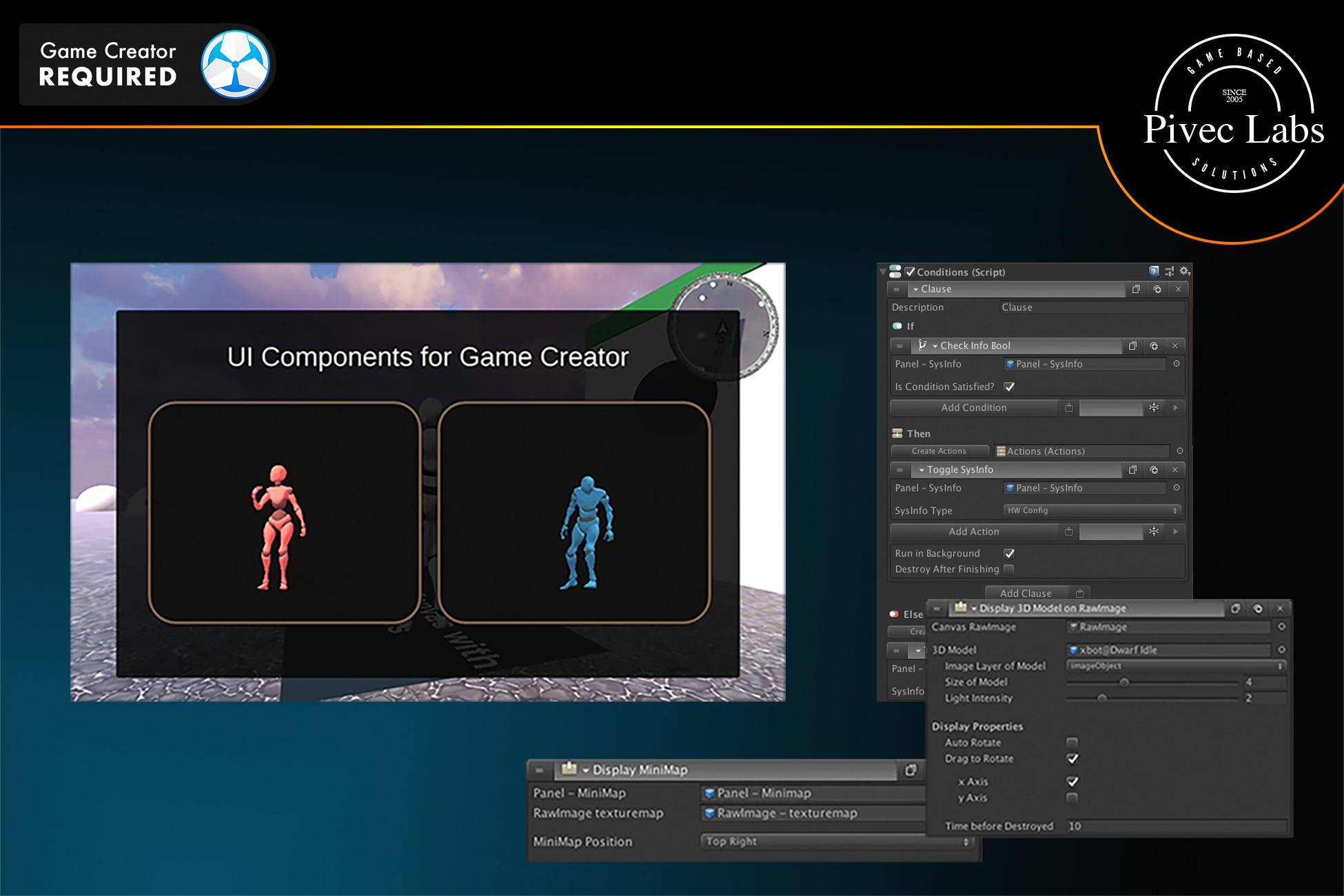This screenshot has width=1344, height=896.
Task: Click the drag handle of the Clause row
Action: (897, 289)
